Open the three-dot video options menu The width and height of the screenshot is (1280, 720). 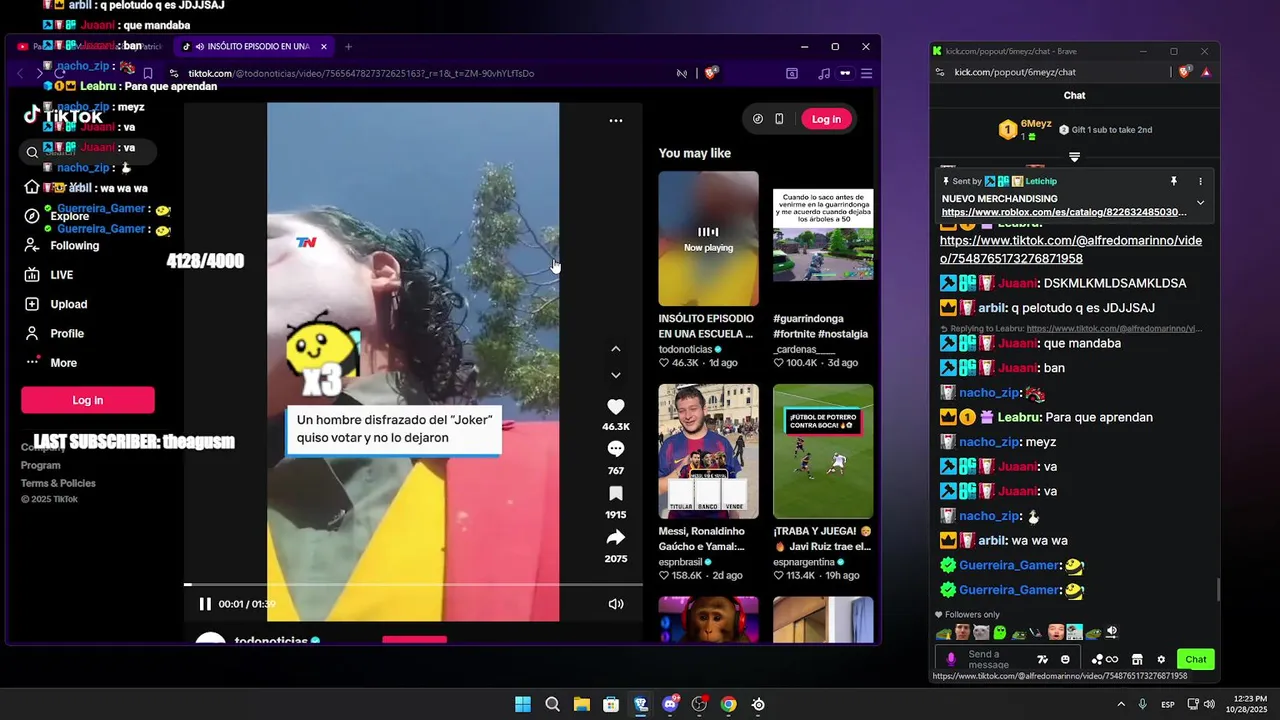point(616,120)
